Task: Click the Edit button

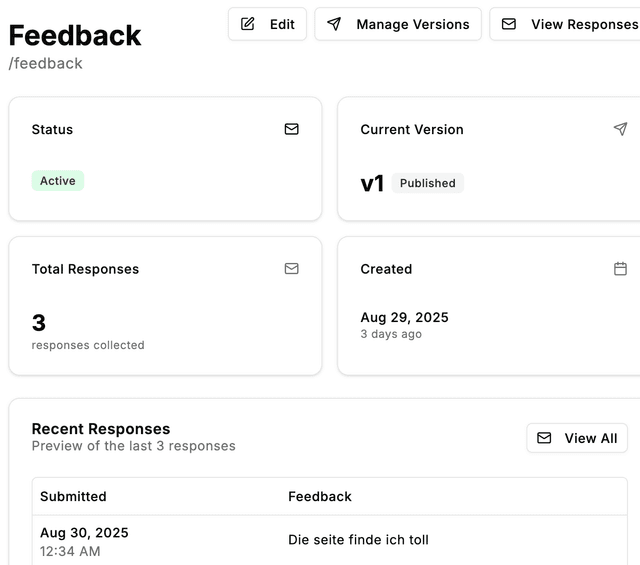Action: click(267, 24)
